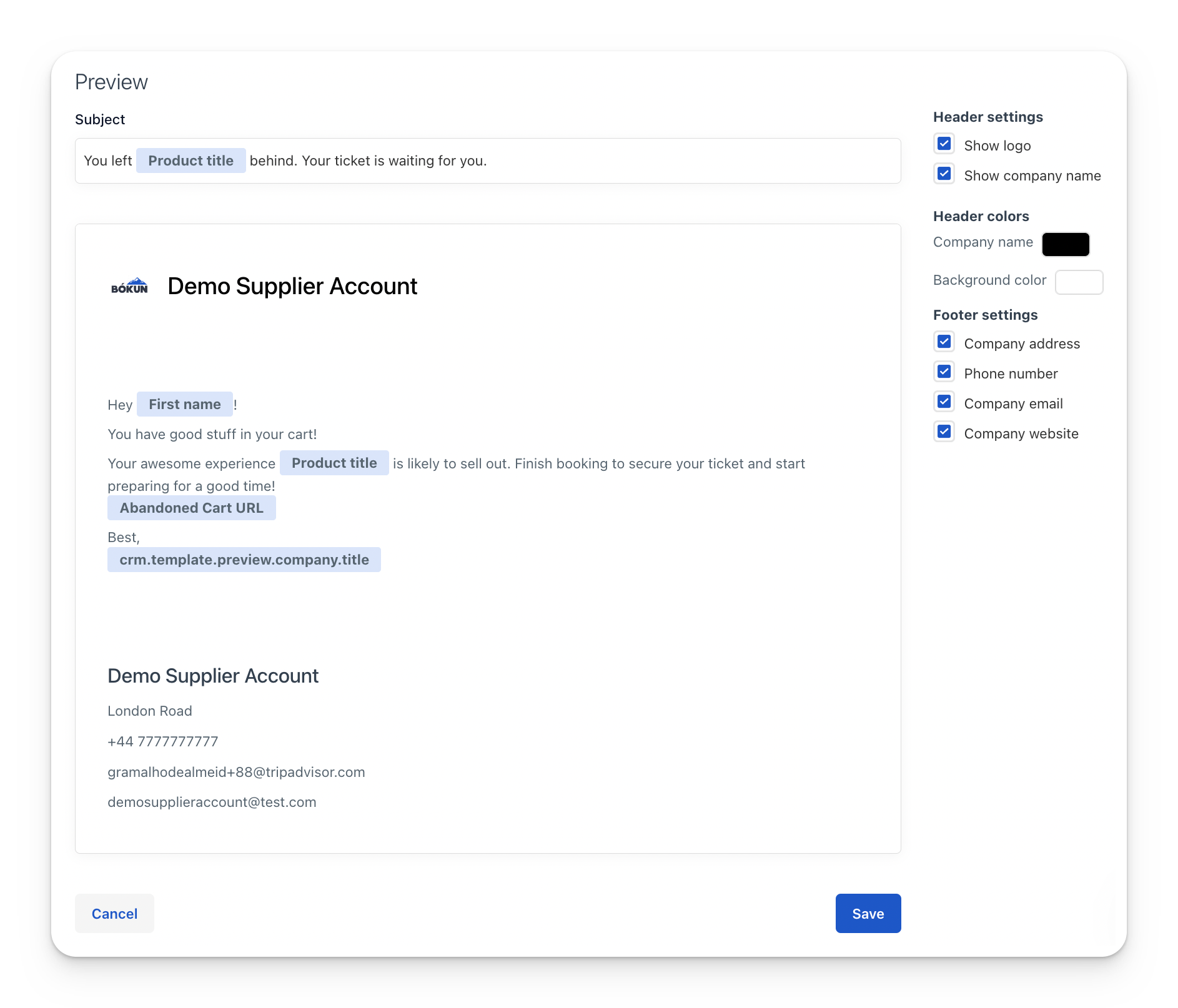1178x1008 pixels.
Task: Toggle the Show logo checkbox
Action: click(944, 143)
